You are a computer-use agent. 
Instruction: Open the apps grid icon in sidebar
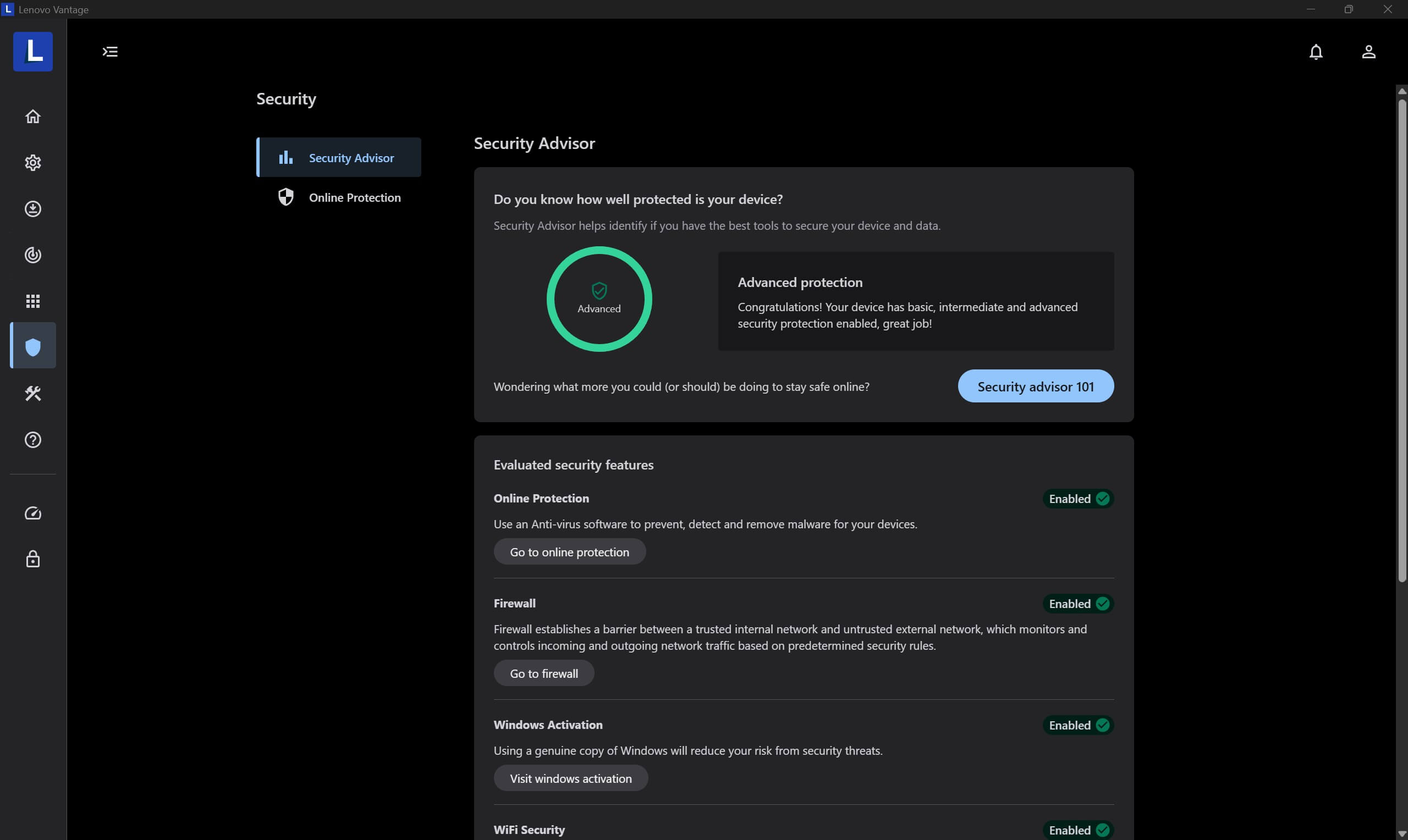coord(33,301)
